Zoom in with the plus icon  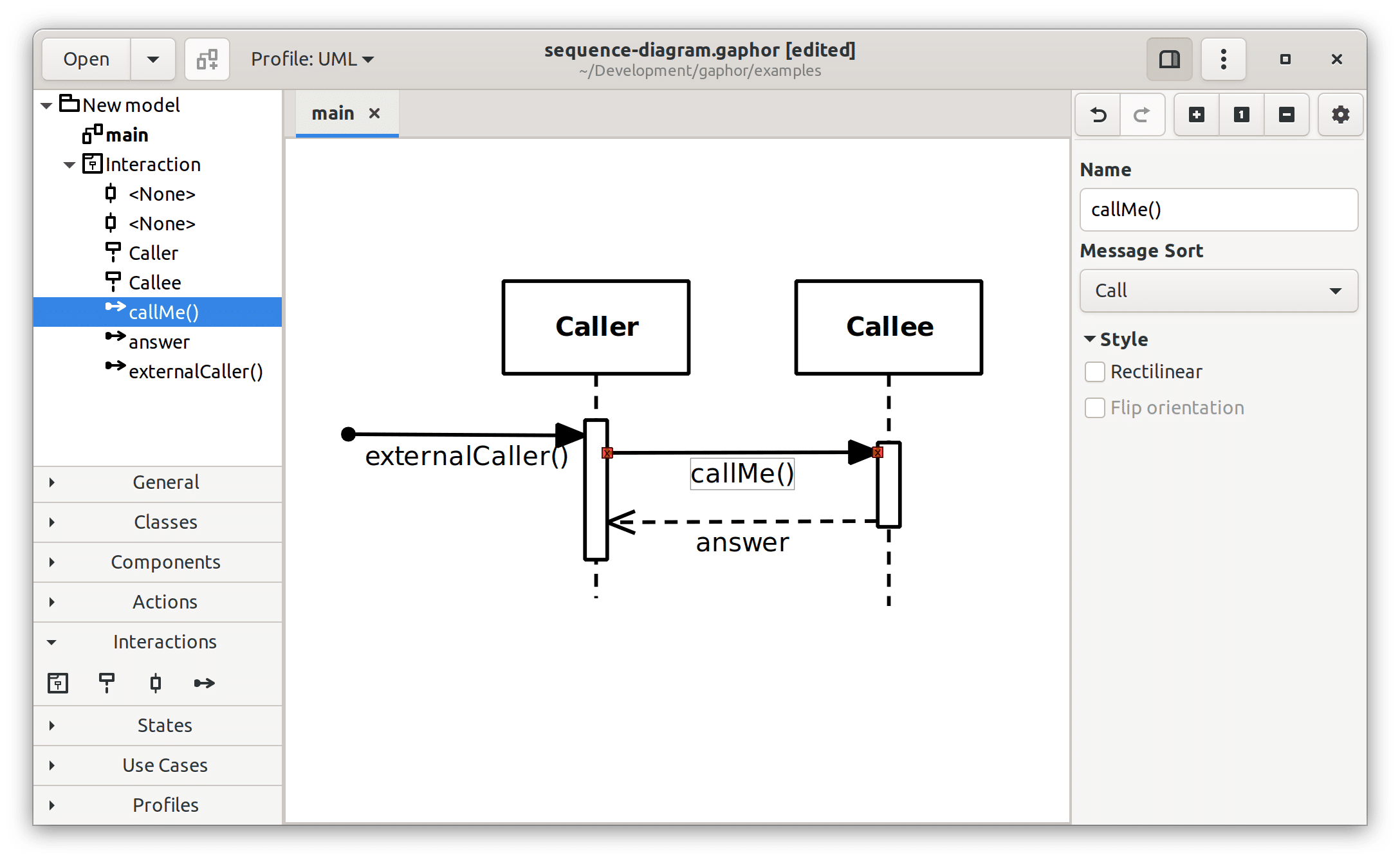coord(1196,115)
